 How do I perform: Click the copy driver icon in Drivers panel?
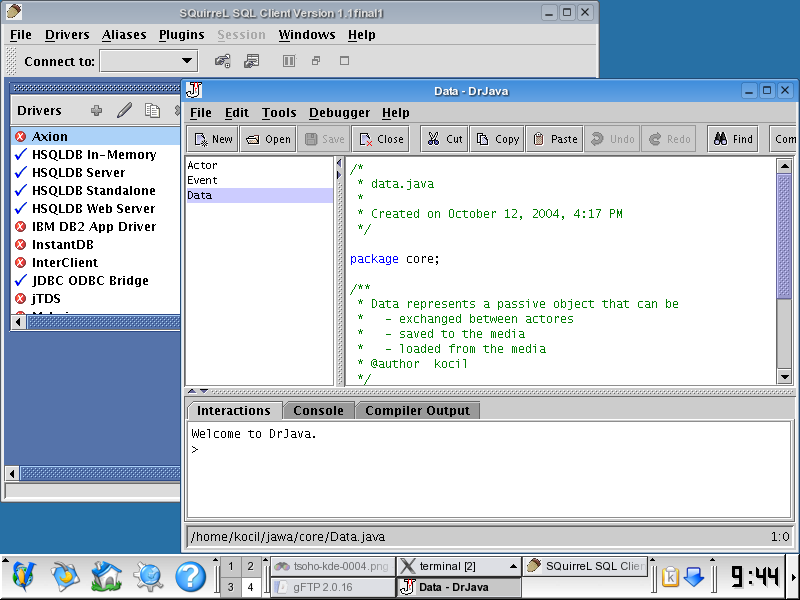(x=152, y=111)
